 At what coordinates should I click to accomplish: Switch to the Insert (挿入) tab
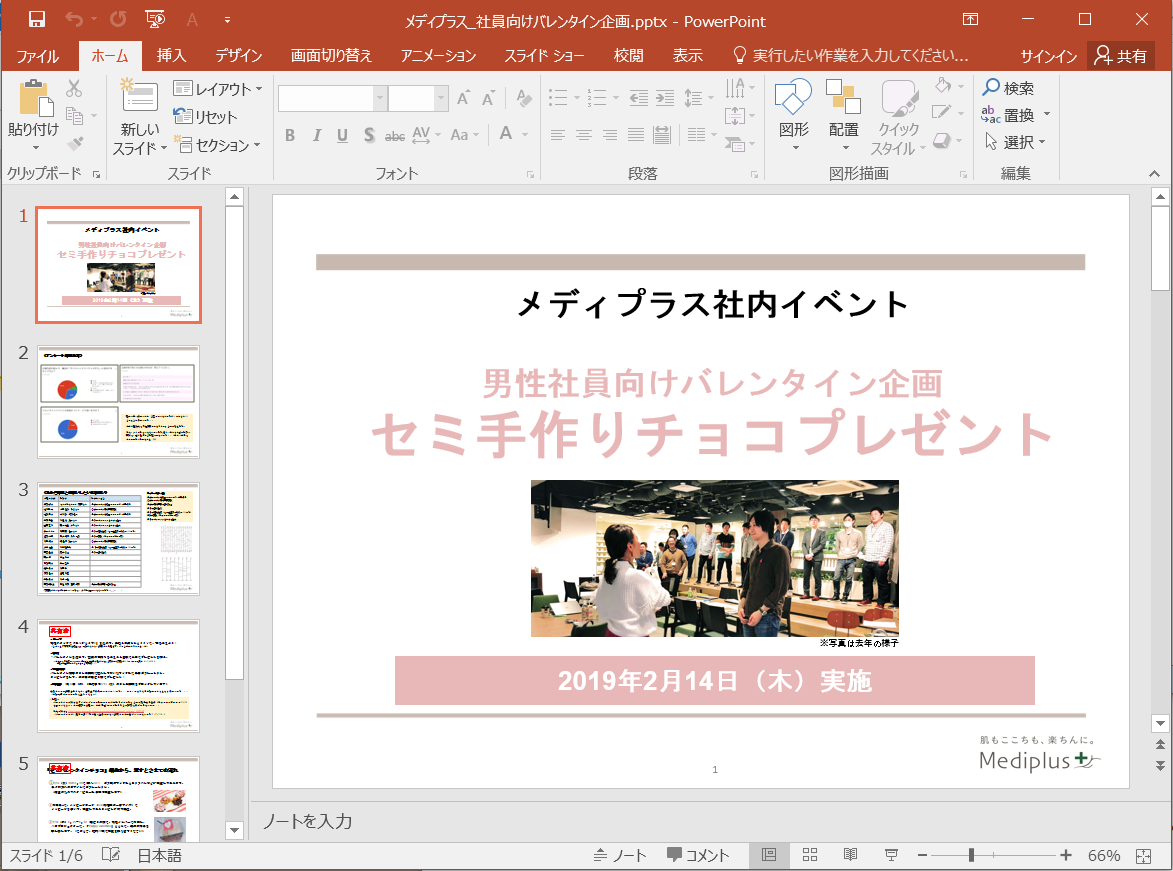(171, 55)
